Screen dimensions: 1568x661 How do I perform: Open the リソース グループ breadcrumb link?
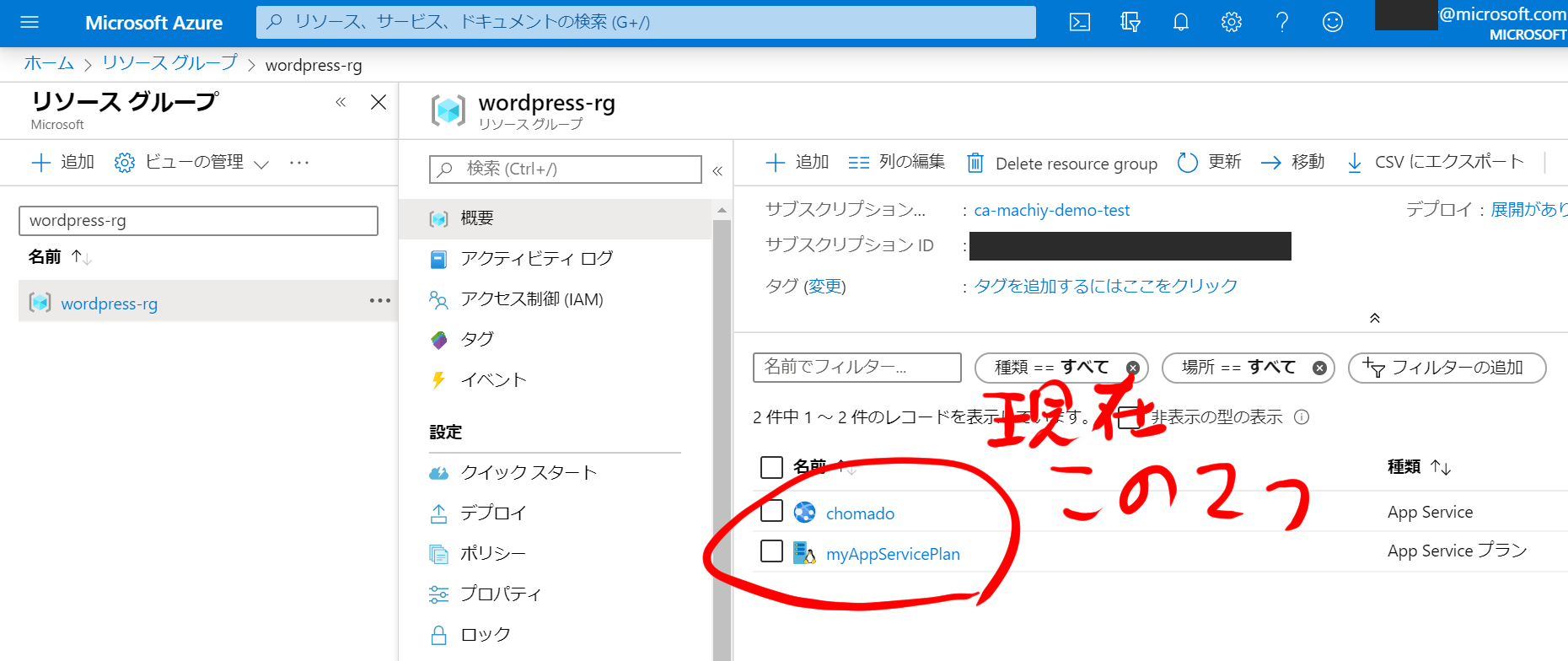click(x=169, y=63)
